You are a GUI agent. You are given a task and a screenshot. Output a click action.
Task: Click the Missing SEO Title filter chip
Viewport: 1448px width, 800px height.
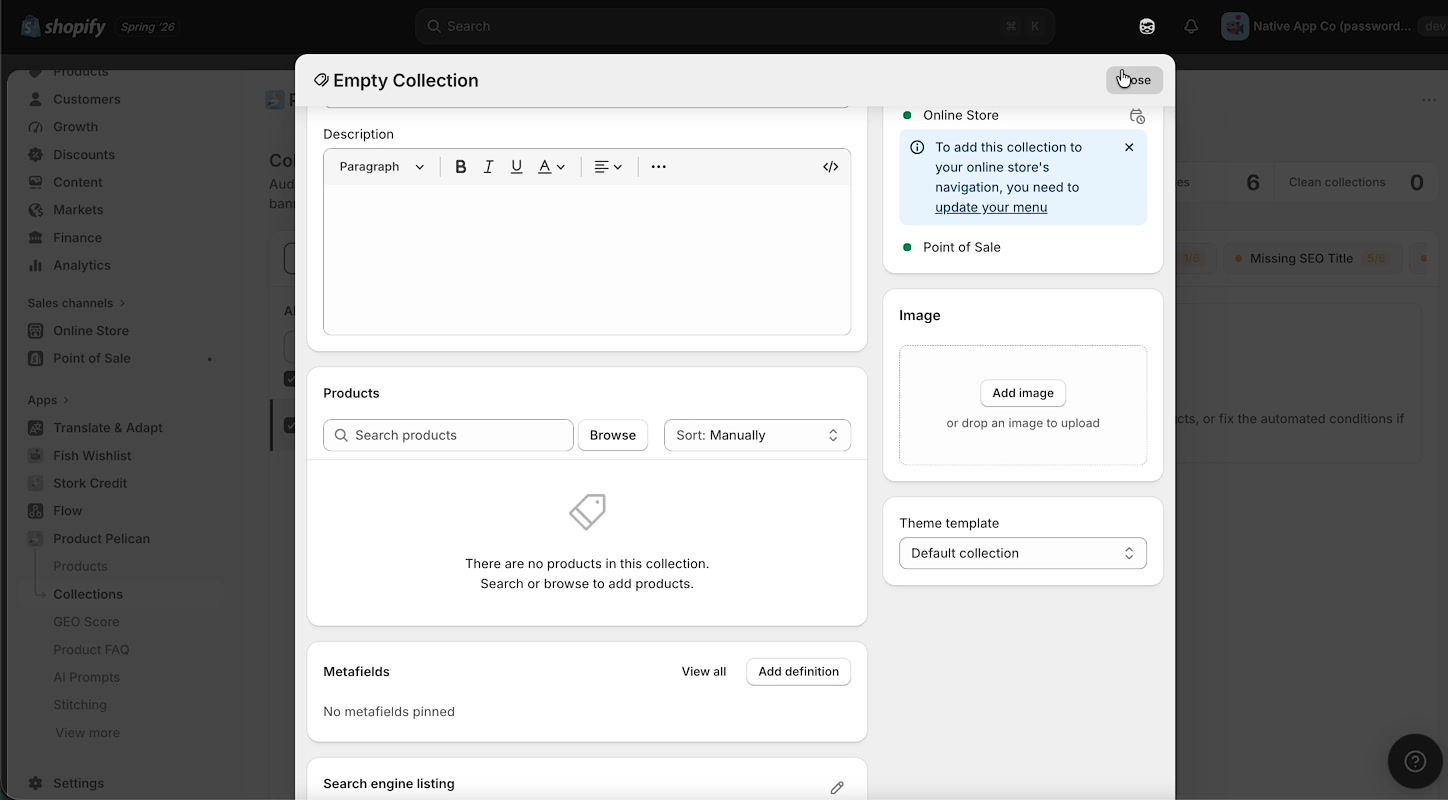pyautogui.click(x=1314, y=258)
